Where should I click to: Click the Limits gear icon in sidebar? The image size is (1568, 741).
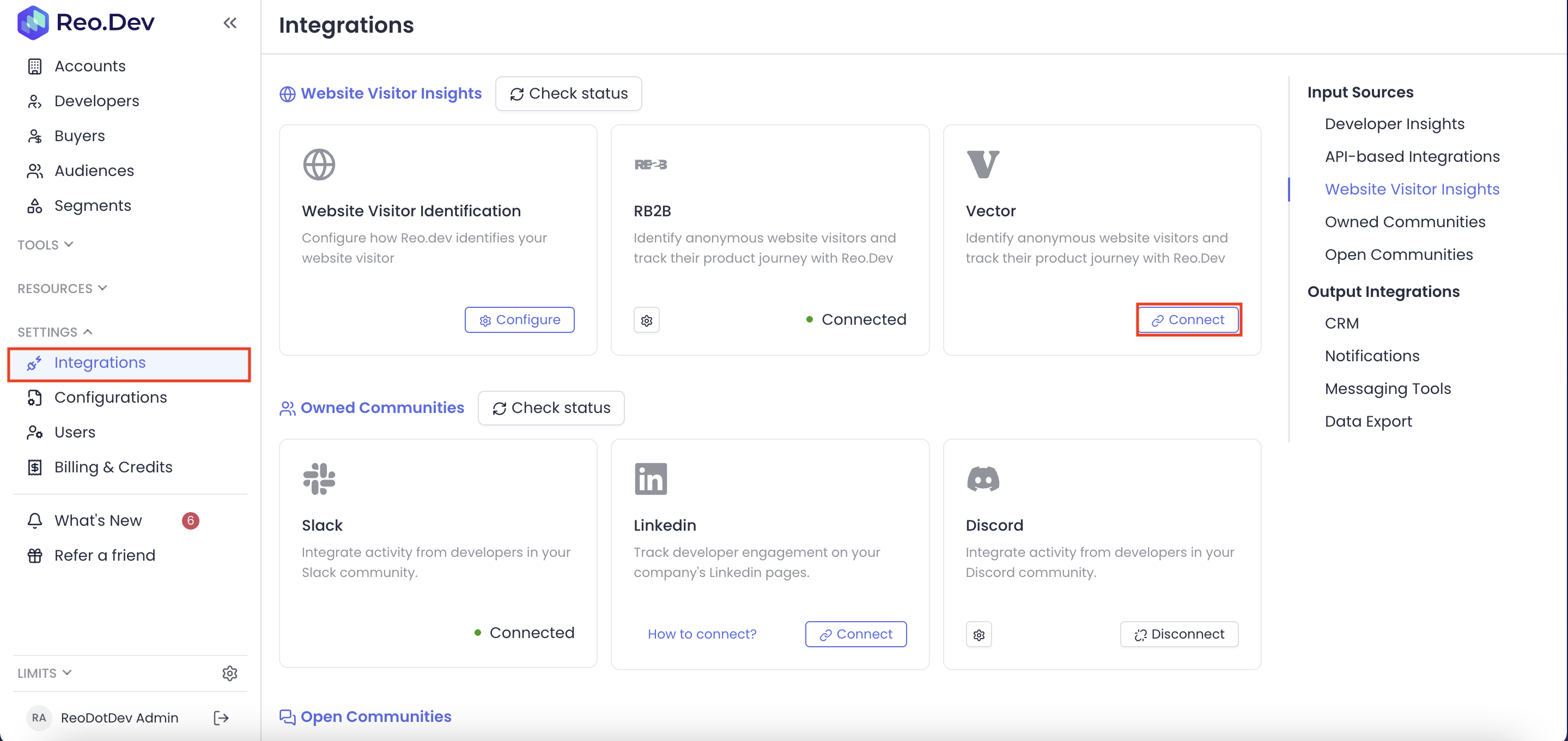click(x=229, y=673)
